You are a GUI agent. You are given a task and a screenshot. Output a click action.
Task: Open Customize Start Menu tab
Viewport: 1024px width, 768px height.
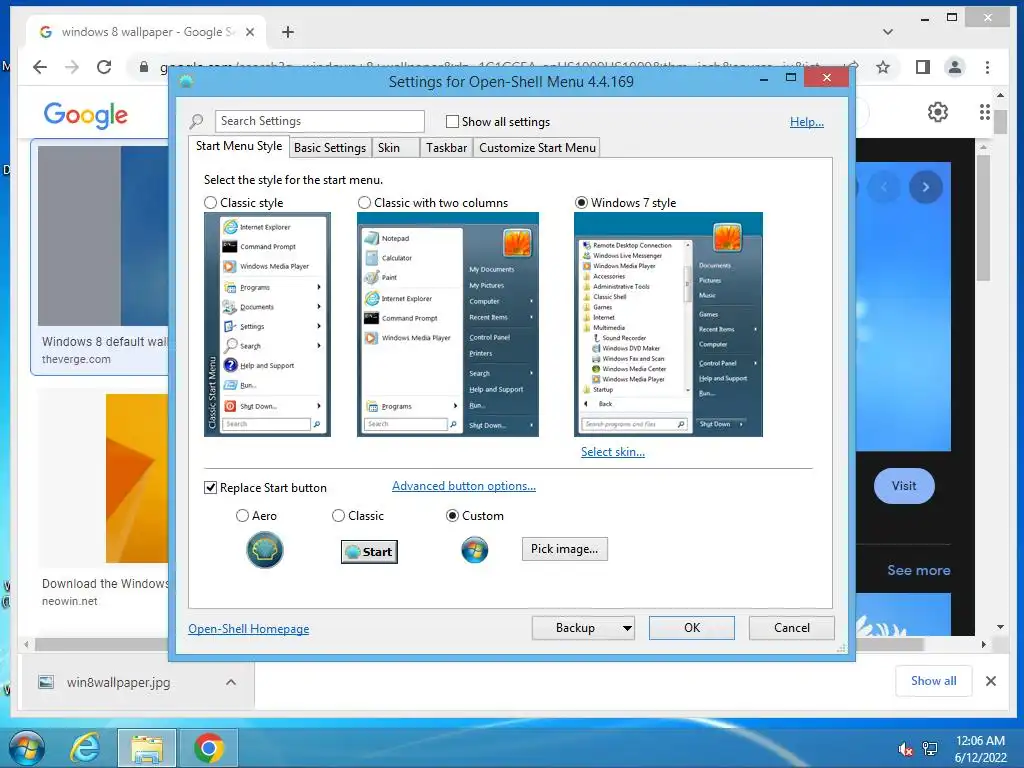(x=537, y=148)
